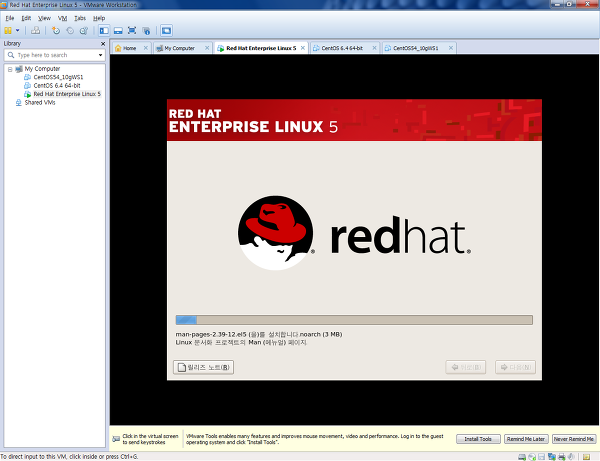
Task: Open Snapshot Manager icon with wrench
Action: coord(84,30)
